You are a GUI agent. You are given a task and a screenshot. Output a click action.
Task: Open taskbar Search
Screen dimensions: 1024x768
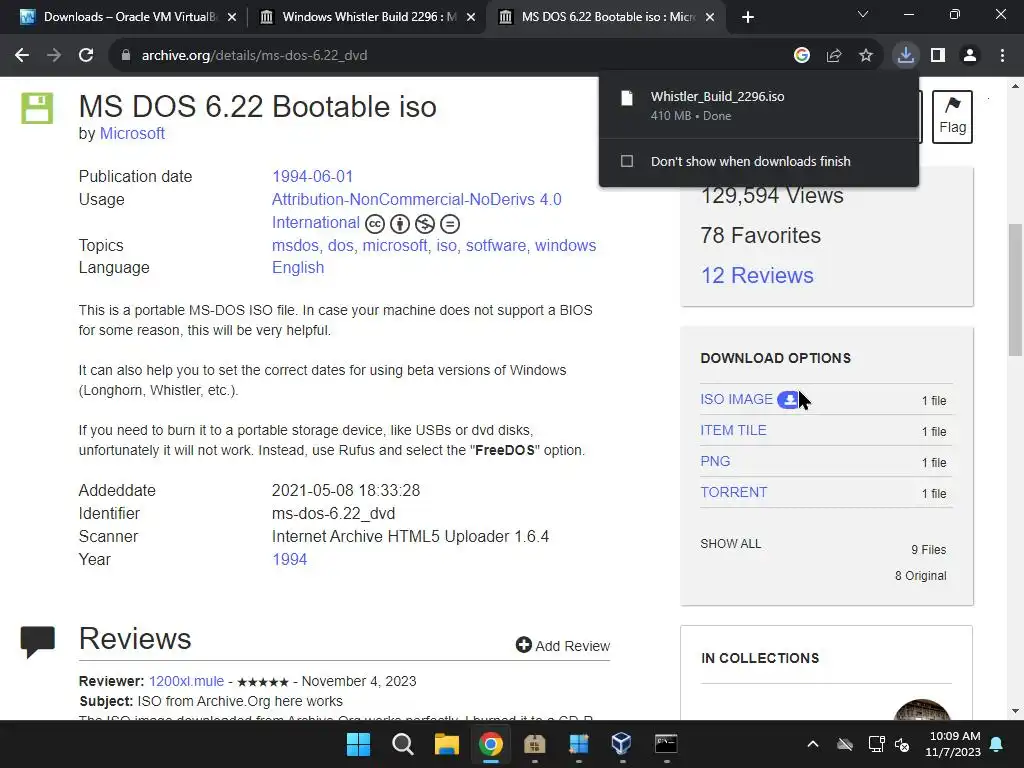[402, 744]
